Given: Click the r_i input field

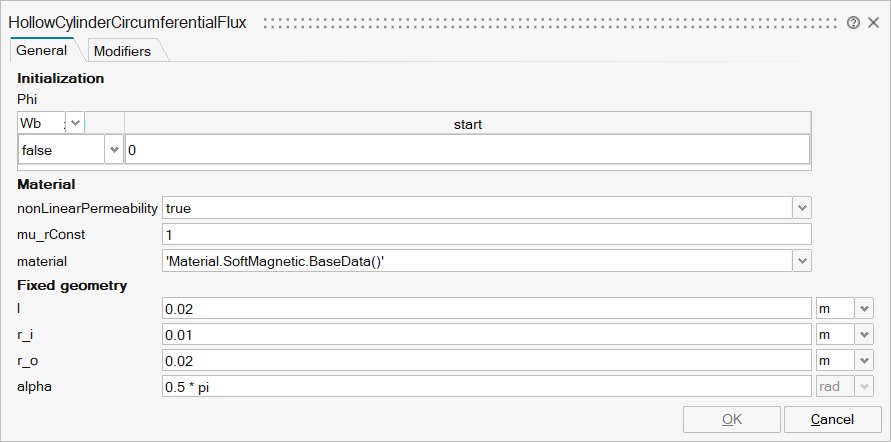Looking at the screenshot, I should [x=486, y=335].
